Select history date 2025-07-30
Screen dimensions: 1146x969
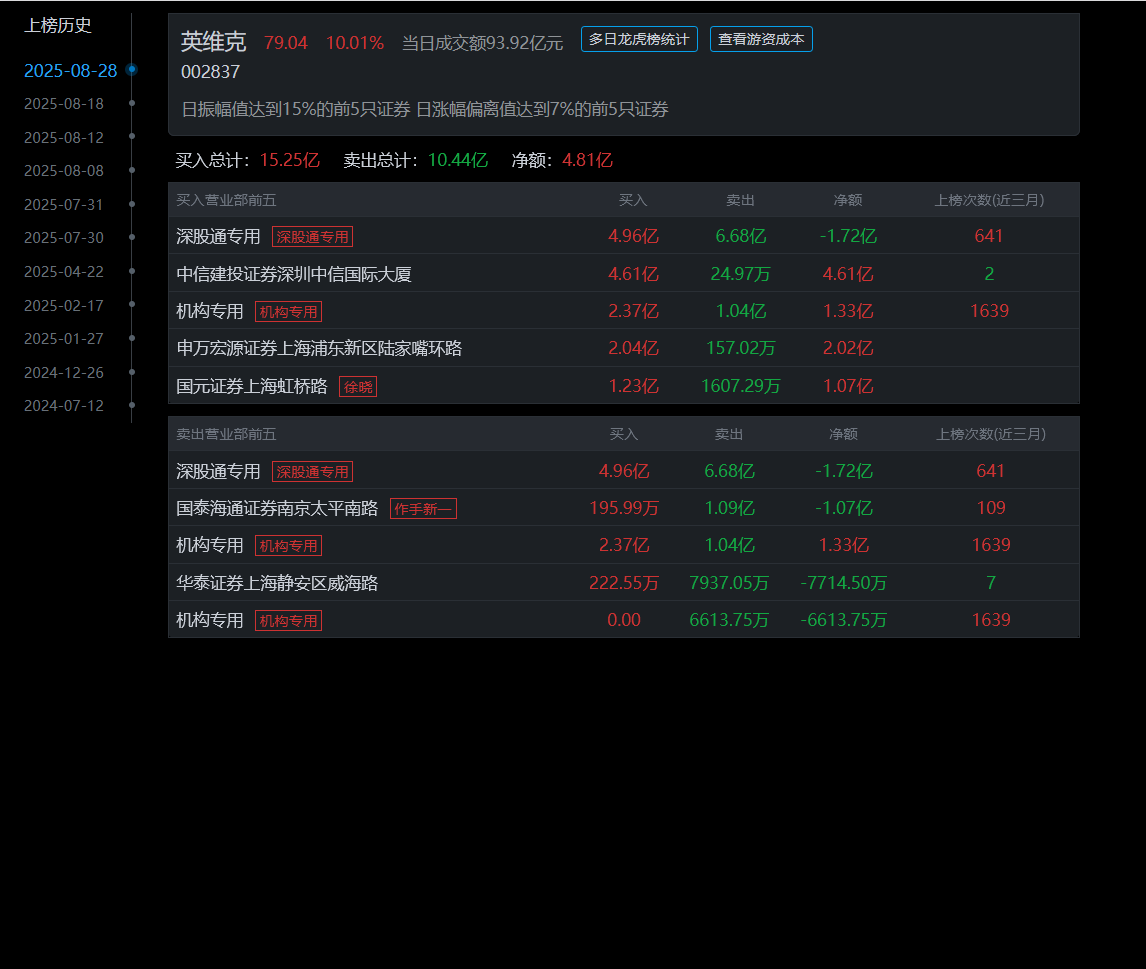(x=64, y=238)
